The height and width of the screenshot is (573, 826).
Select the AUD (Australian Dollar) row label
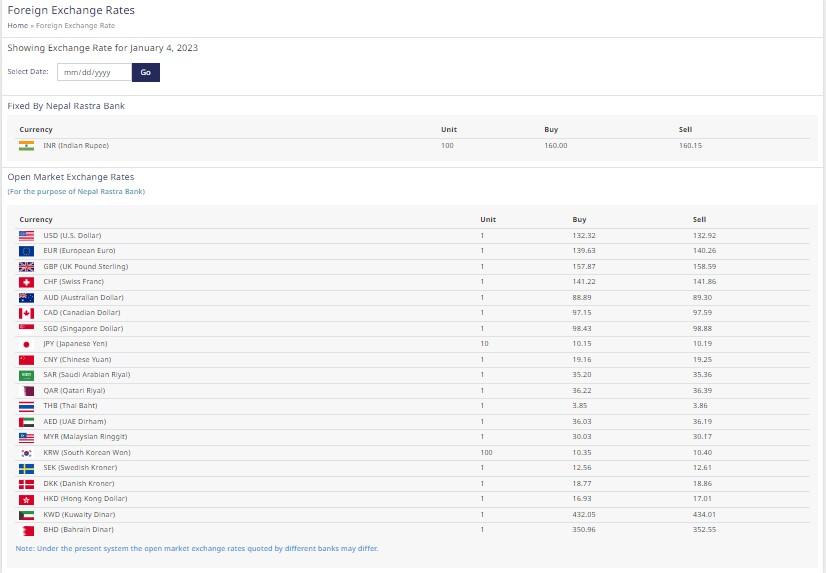(x=83, y=297)
